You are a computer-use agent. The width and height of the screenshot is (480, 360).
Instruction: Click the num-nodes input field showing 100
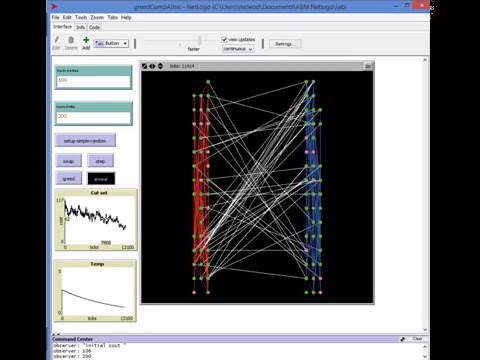coord(93,82)
